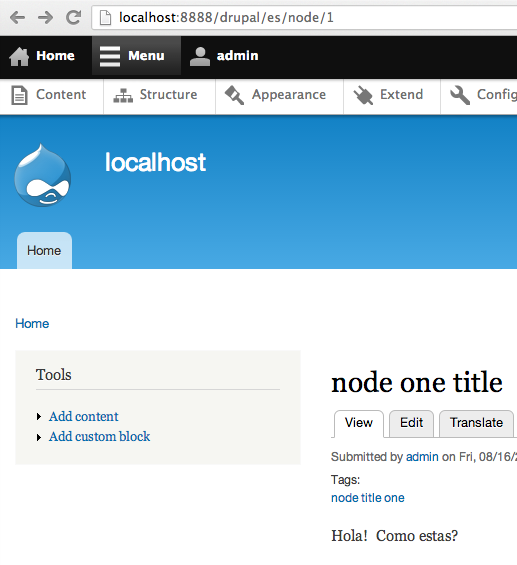517x565 pixels.
Task: Click the Hola! Como estas? text
Action: coord(395,536)
